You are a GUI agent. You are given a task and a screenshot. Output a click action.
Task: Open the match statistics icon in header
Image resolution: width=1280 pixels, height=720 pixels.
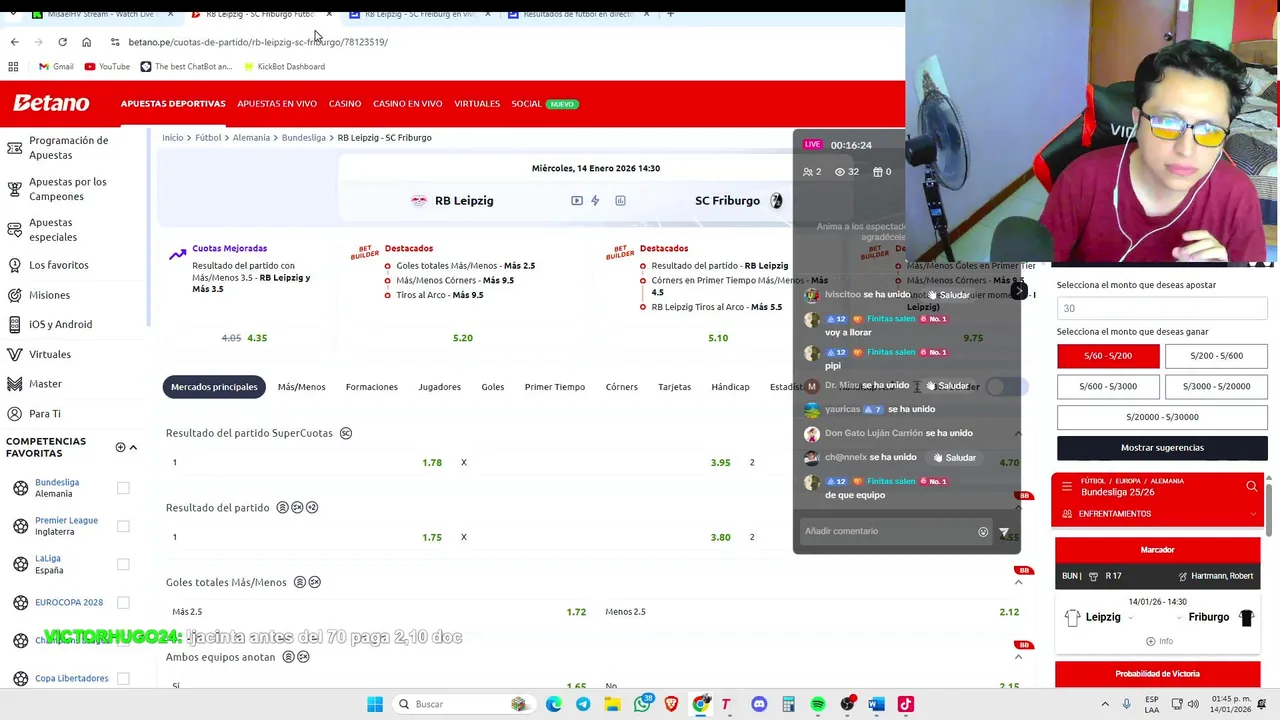620,201
